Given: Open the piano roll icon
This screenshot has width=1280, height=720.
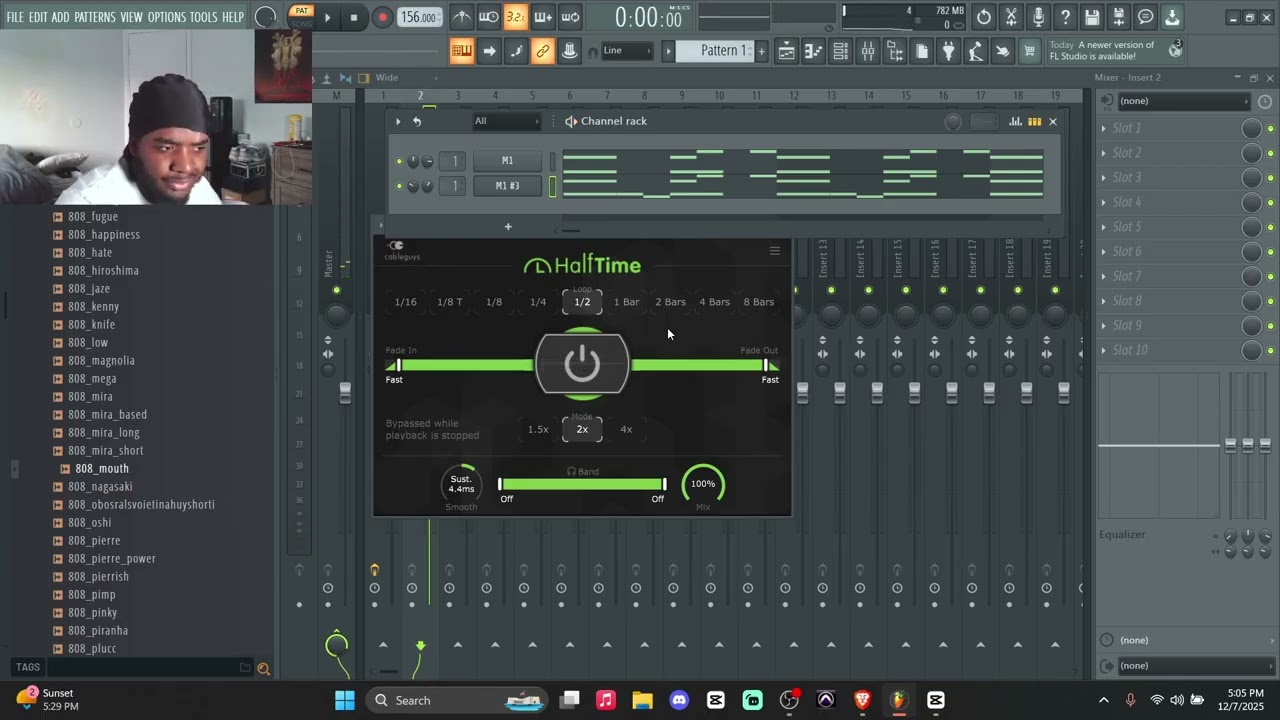Looking at the screenshot, I should 814,51.
